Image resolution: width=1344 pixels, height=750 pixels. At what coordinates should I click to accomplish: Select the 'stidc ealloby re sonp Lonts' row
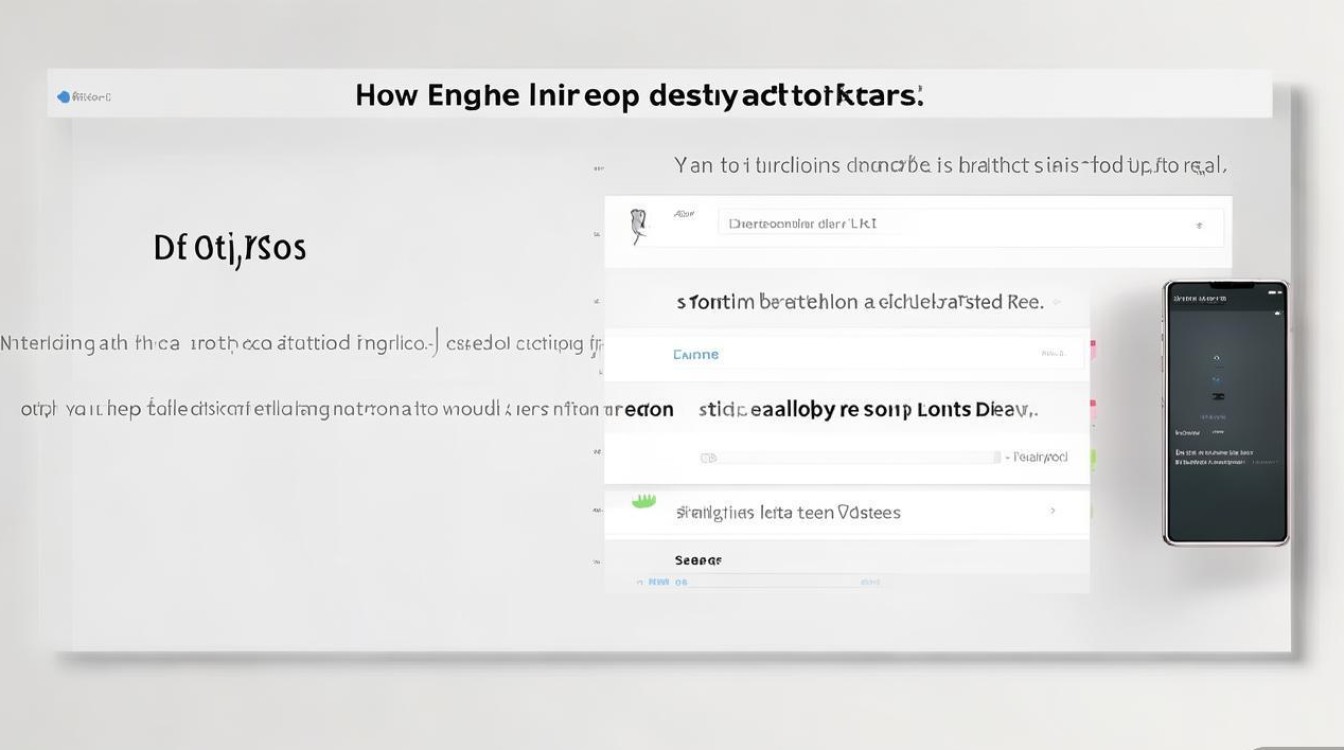coord(867,409)
